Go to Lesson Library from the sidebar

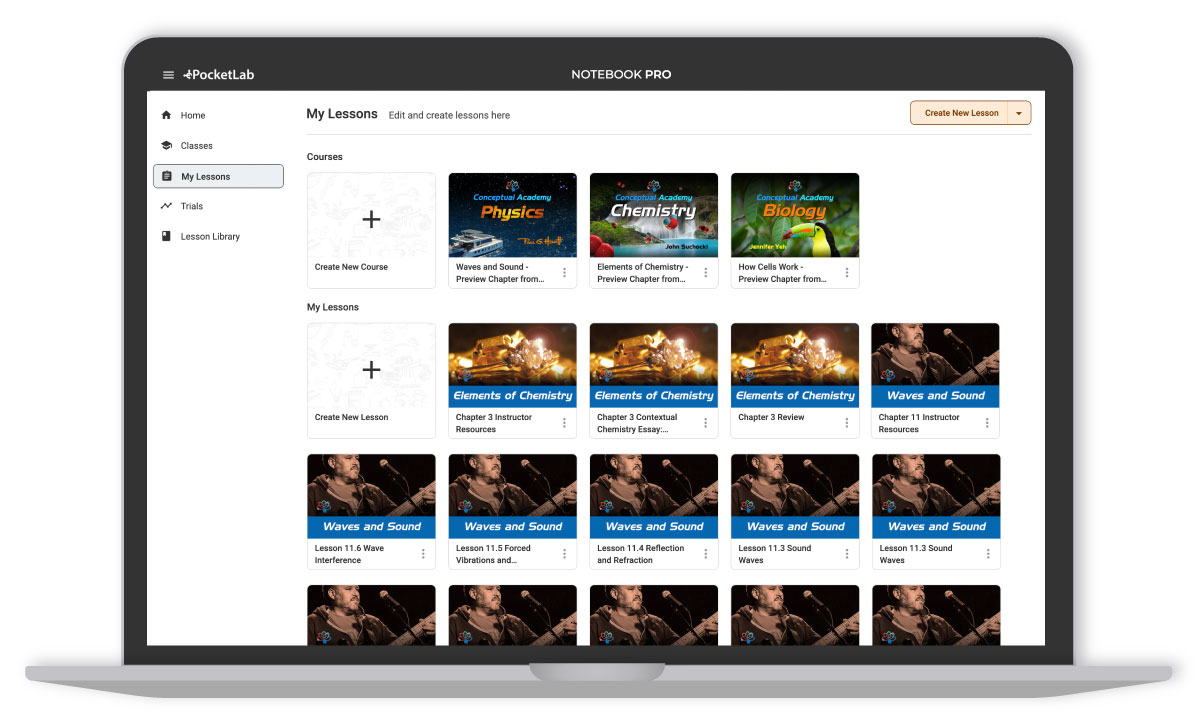pyautogui.click(x=210, y=237)
